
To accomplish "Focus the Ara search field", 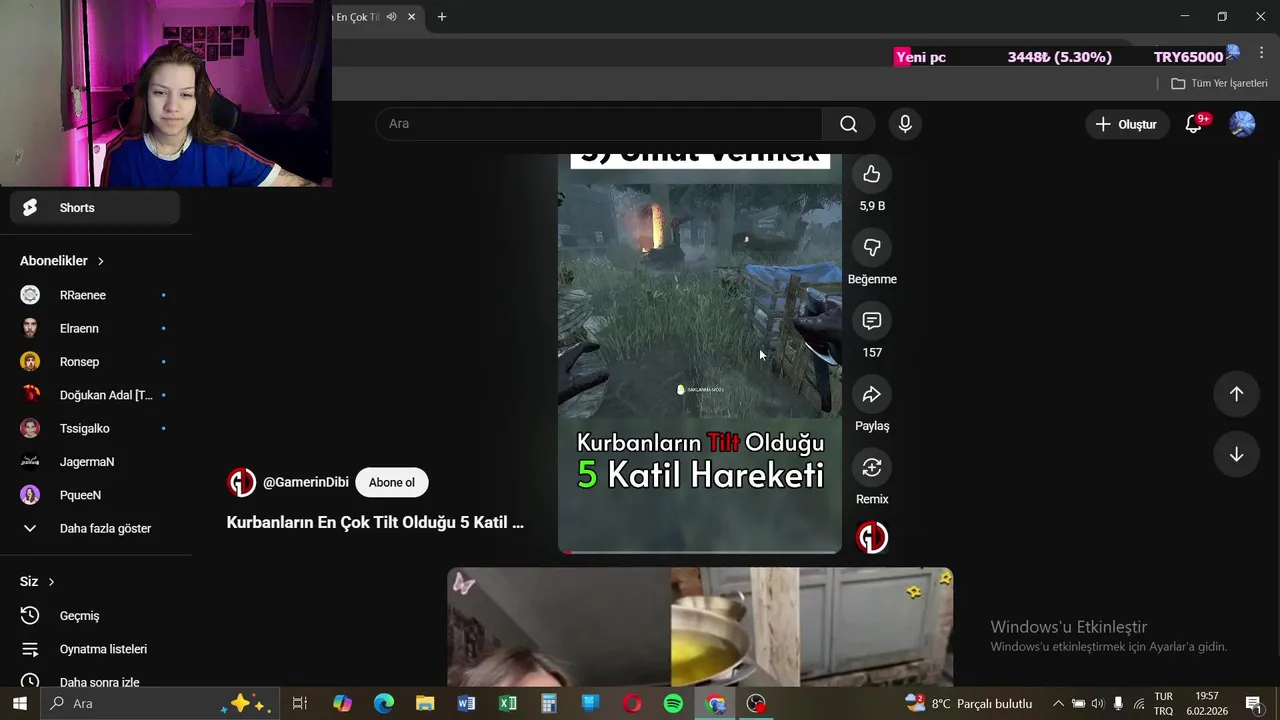I will point(600,124).
